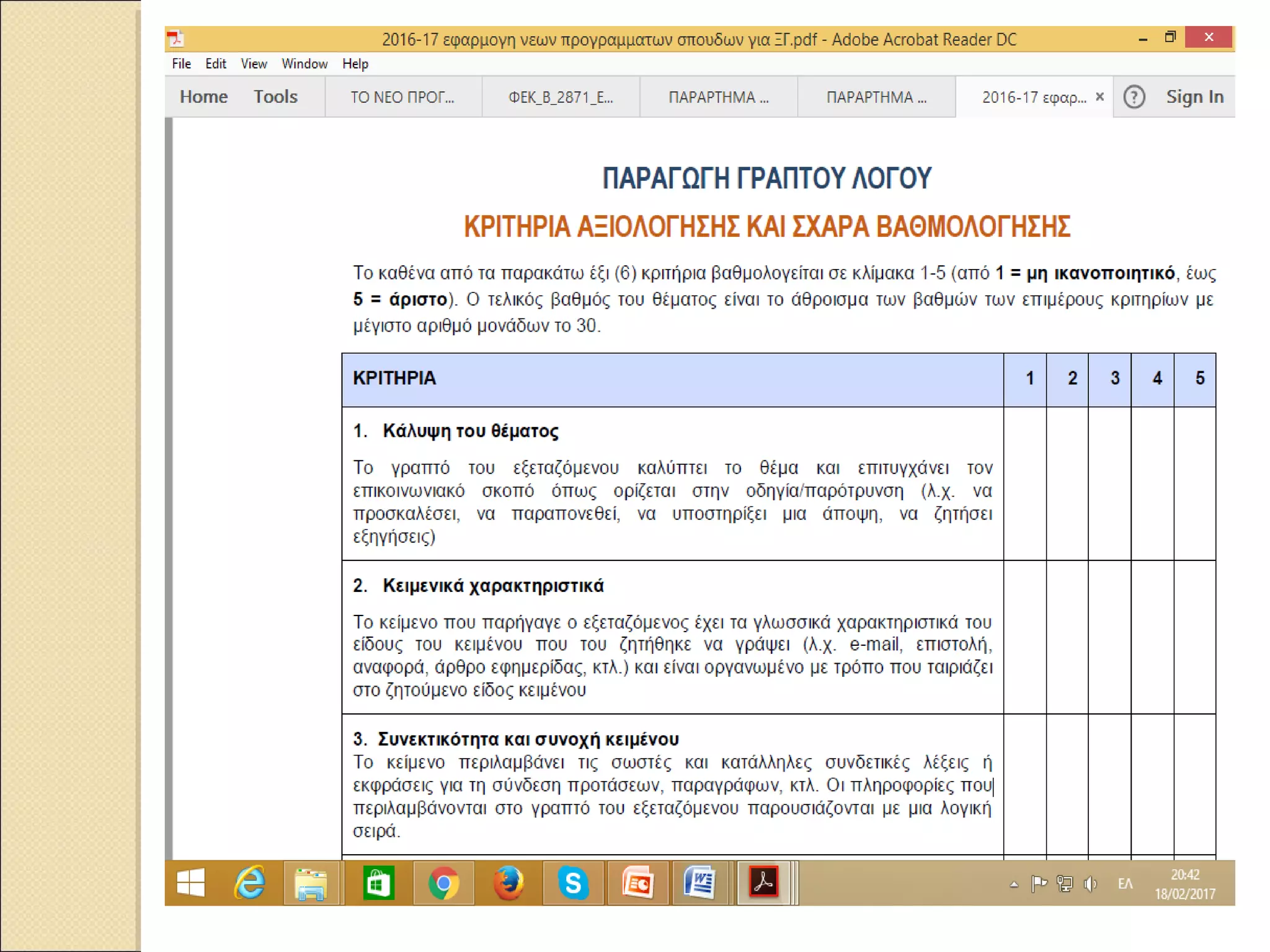Switch to PowerPoint taskbar icon
The image size is (1270, 952).
click(637, 883)
